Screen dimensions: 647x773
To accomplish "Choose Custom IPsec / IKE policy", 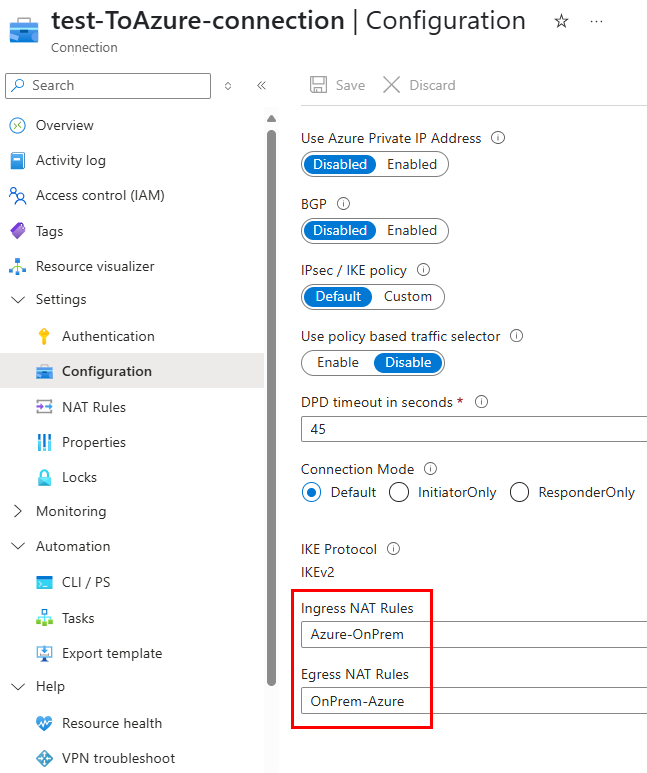I will (408, 296).
